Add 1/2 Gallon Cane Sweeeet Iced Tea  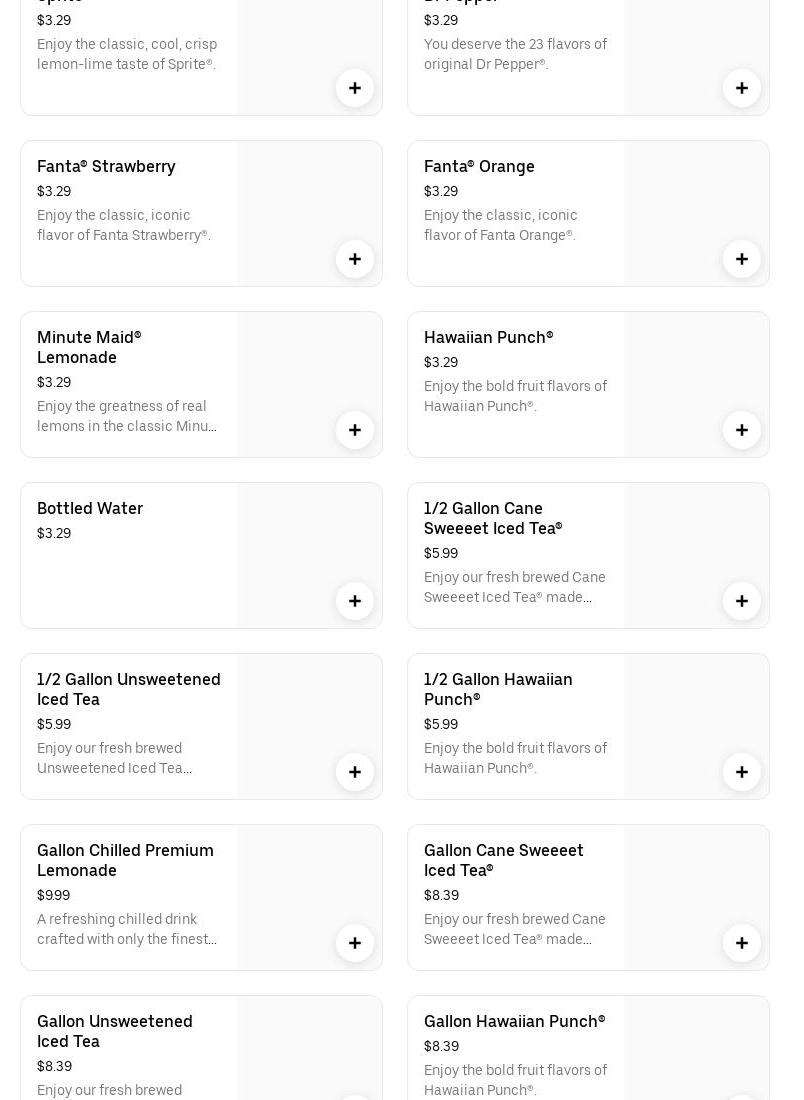742,601
